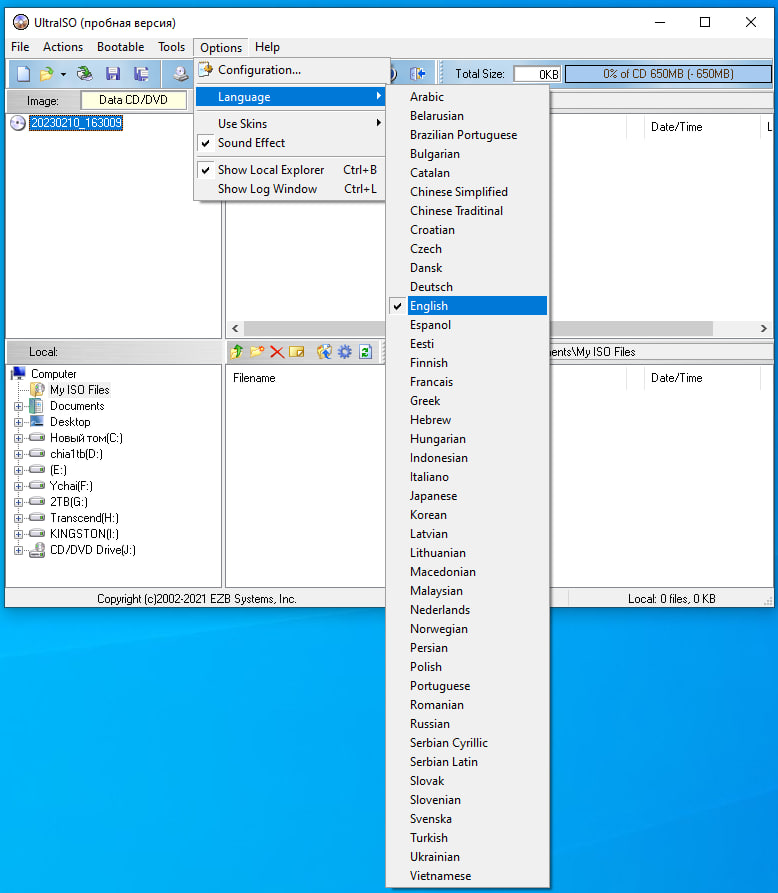778x893 pixels.
Task: Click the Open CD/DVD toolbar icon
Action: 85,74
